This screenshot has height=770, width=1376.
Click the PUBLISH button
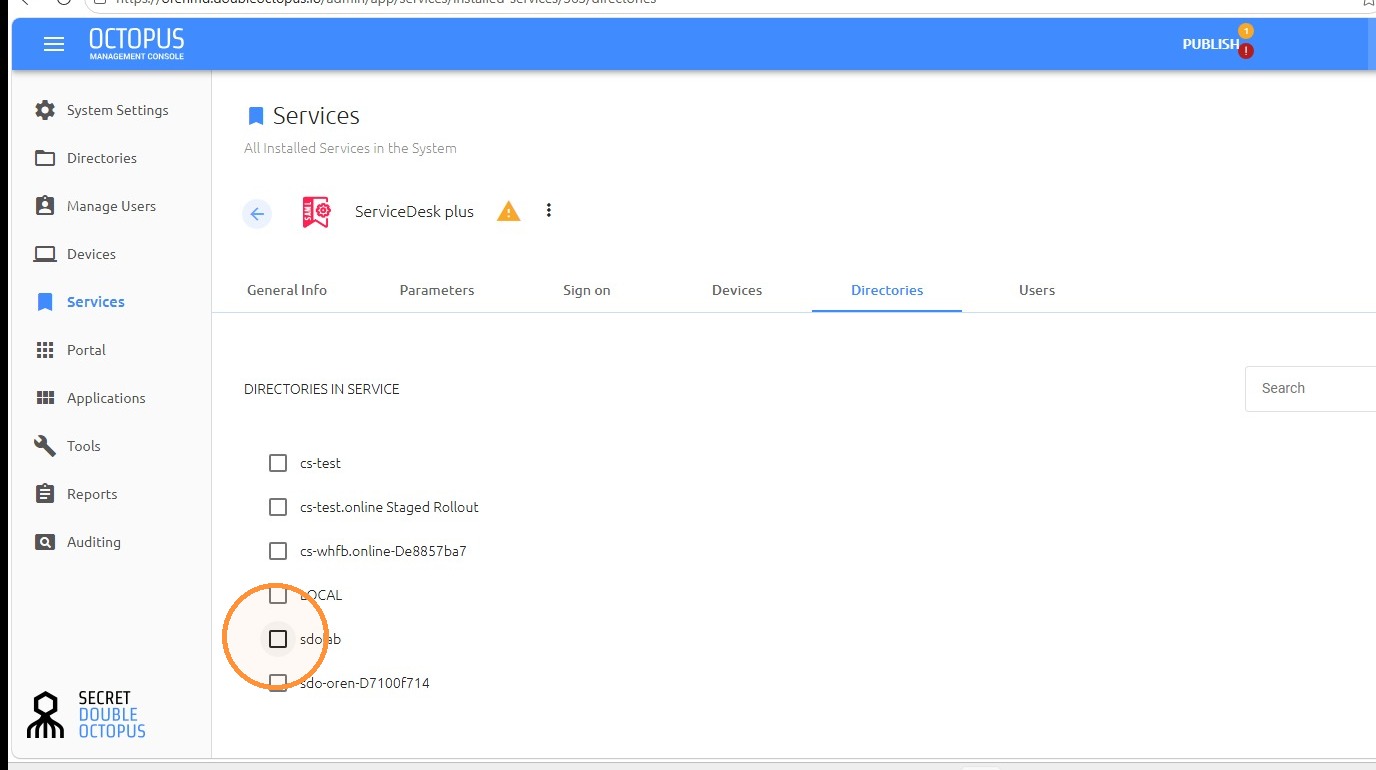pyautogui.click(x=1210, y=44)
